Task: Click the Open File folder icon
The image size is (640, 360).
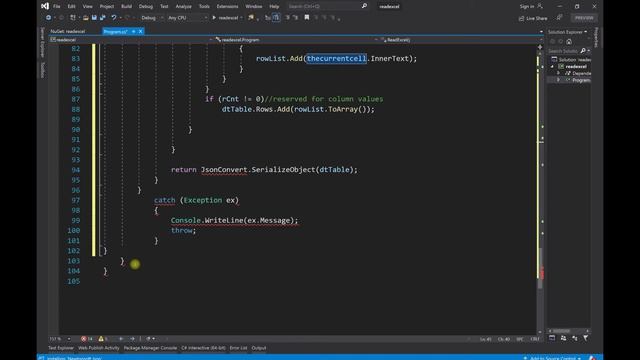Action: (85, 18)
